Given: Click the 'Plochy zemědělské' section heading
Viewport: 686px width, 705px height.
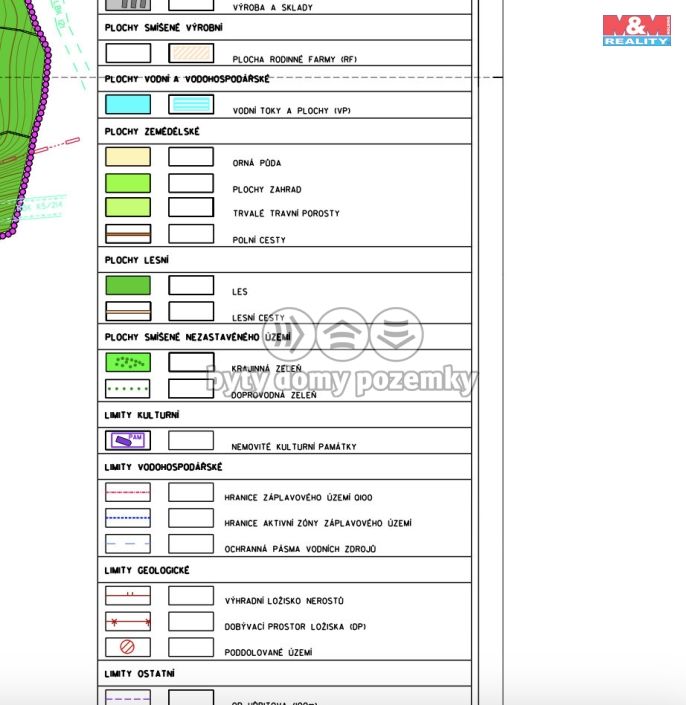Looking at the screenshot, I should click(x=152, y=131).
